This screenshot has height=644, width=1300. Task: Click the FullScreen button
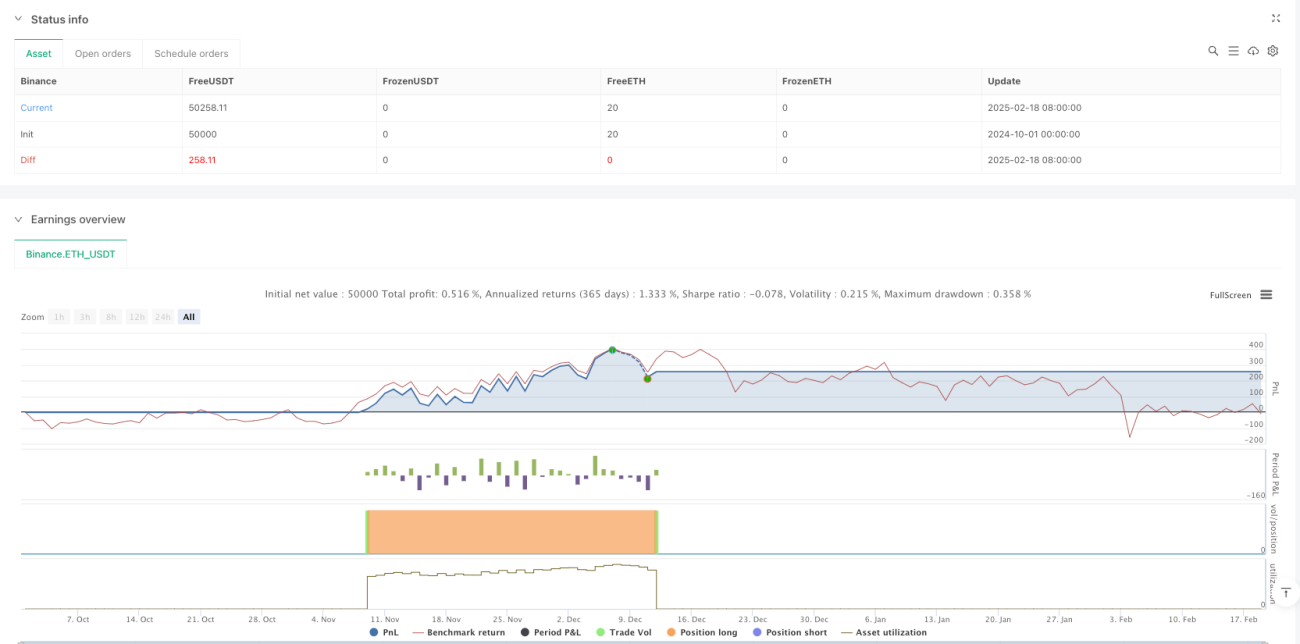coord(1230,295)
